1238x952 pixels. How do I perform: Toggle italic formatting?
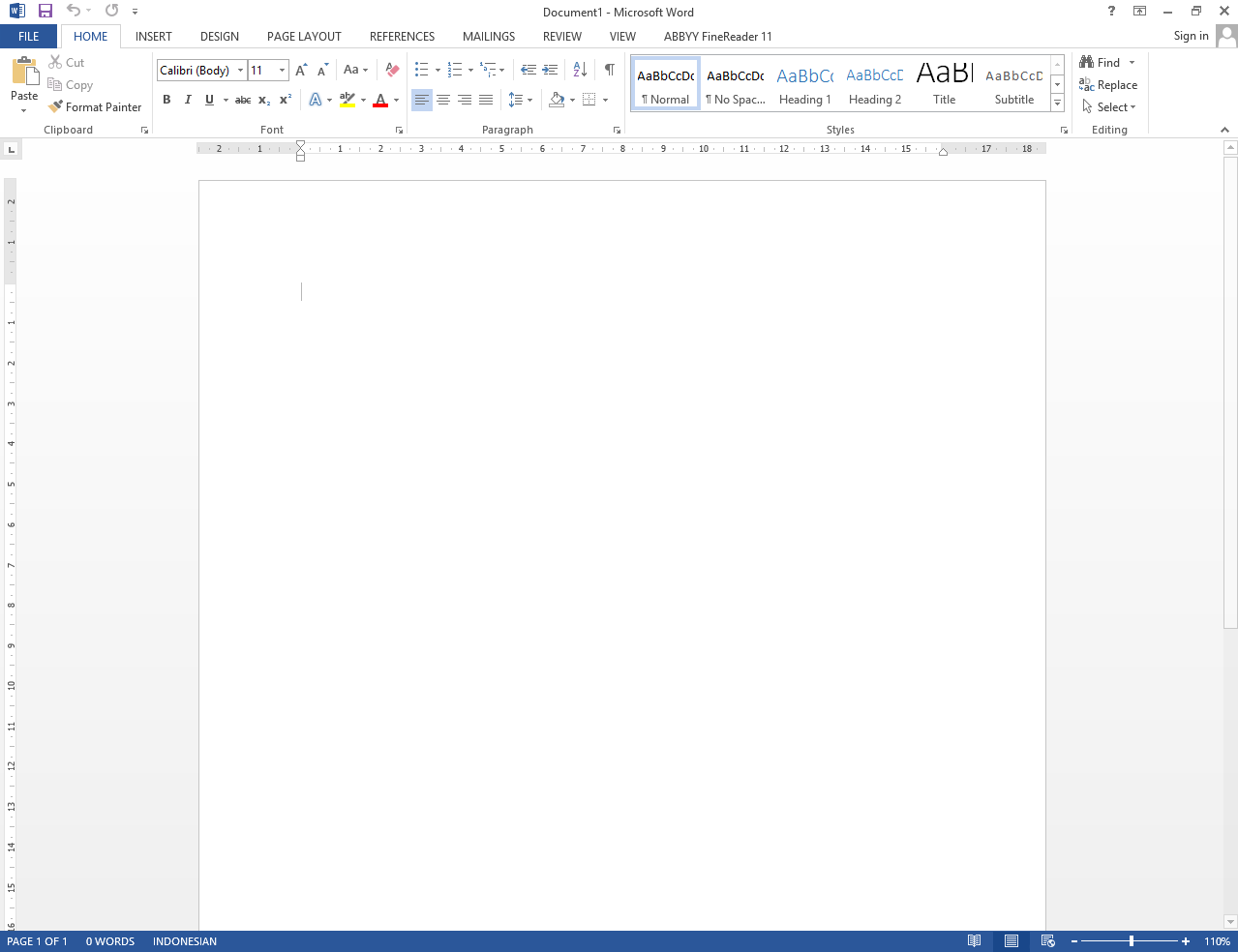point(188,100)
